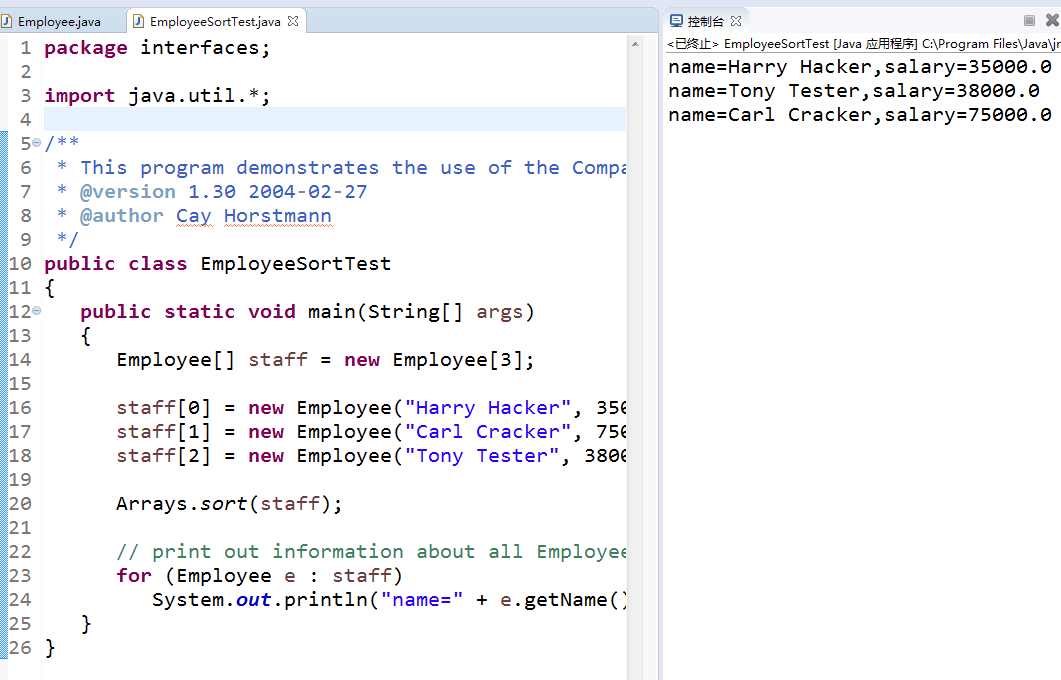Click the string "Tony Tester" on line 18
1061x680 pixels.
click(482, 456)
